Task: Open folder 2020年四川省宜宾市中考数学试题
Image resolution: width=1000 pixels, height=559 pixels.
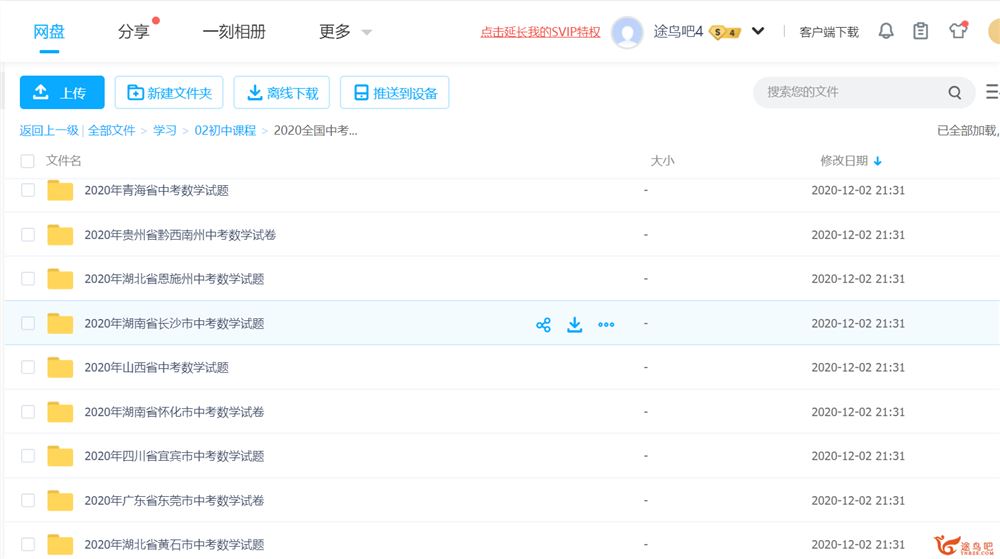Action: tap(174, 456)
